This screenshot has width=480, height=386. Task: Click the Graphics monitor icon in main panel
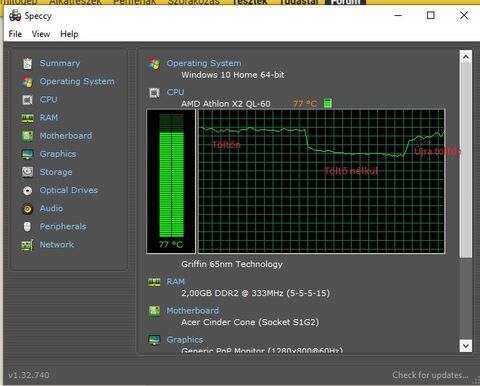click(x=154, y=340)
